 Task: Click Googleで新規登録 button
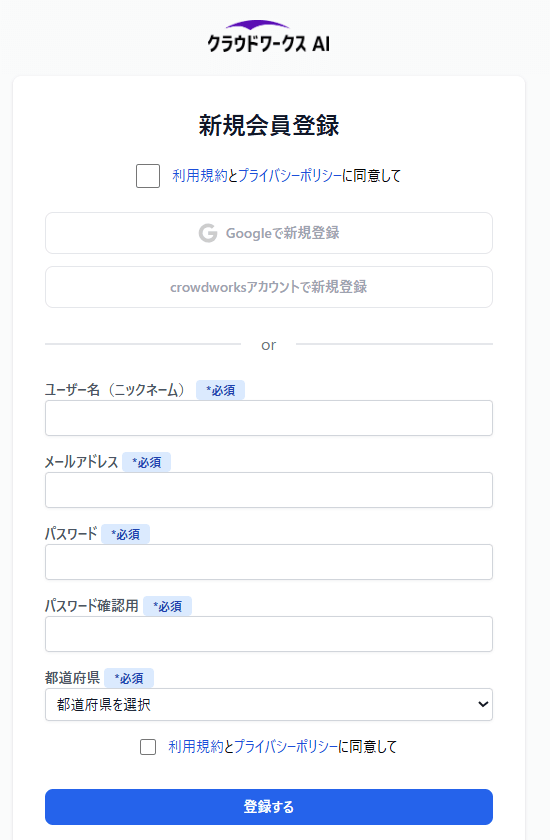[269, 233]
